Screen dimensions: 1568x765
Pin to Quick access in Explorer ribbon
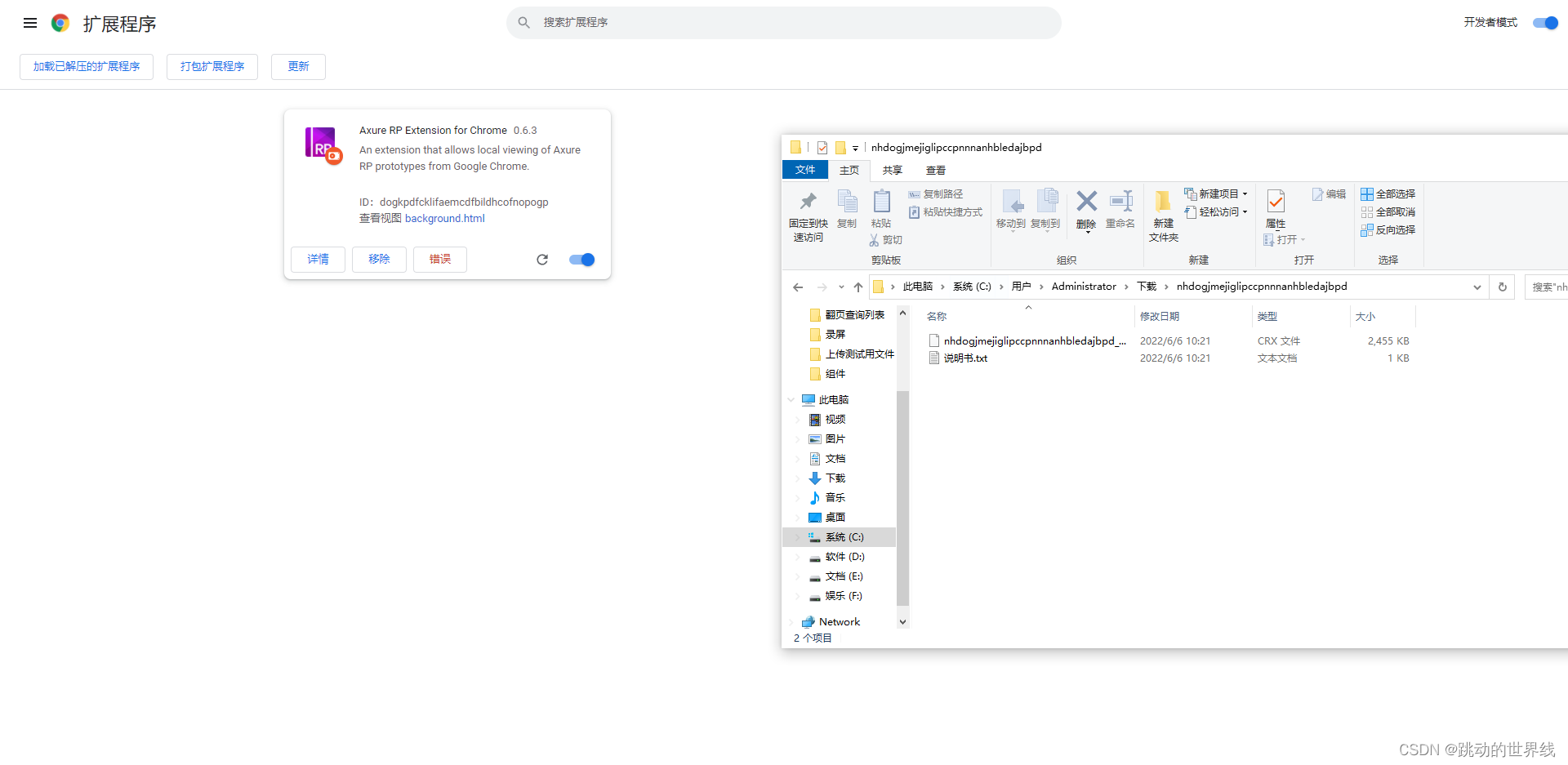click(808, 216)
